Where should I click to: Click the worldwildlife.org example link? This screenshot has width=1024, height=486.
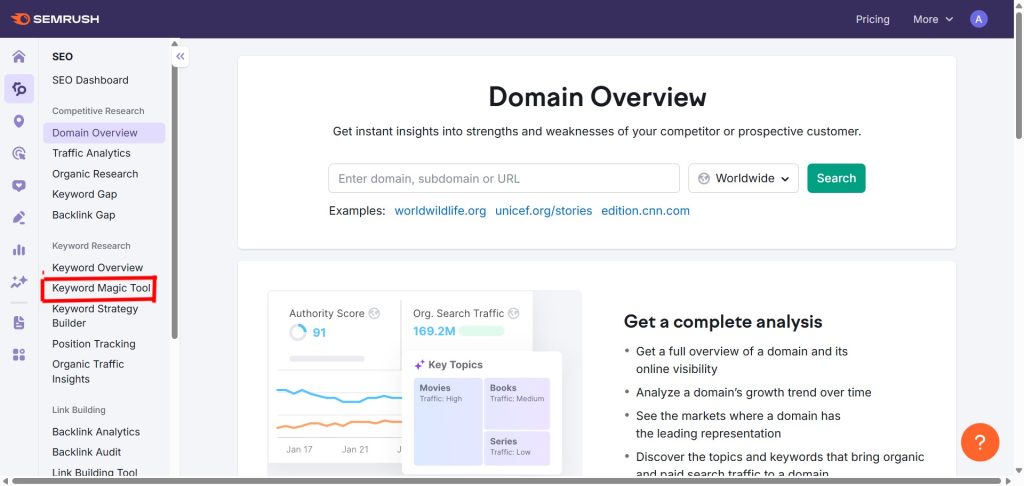point(440,211)
